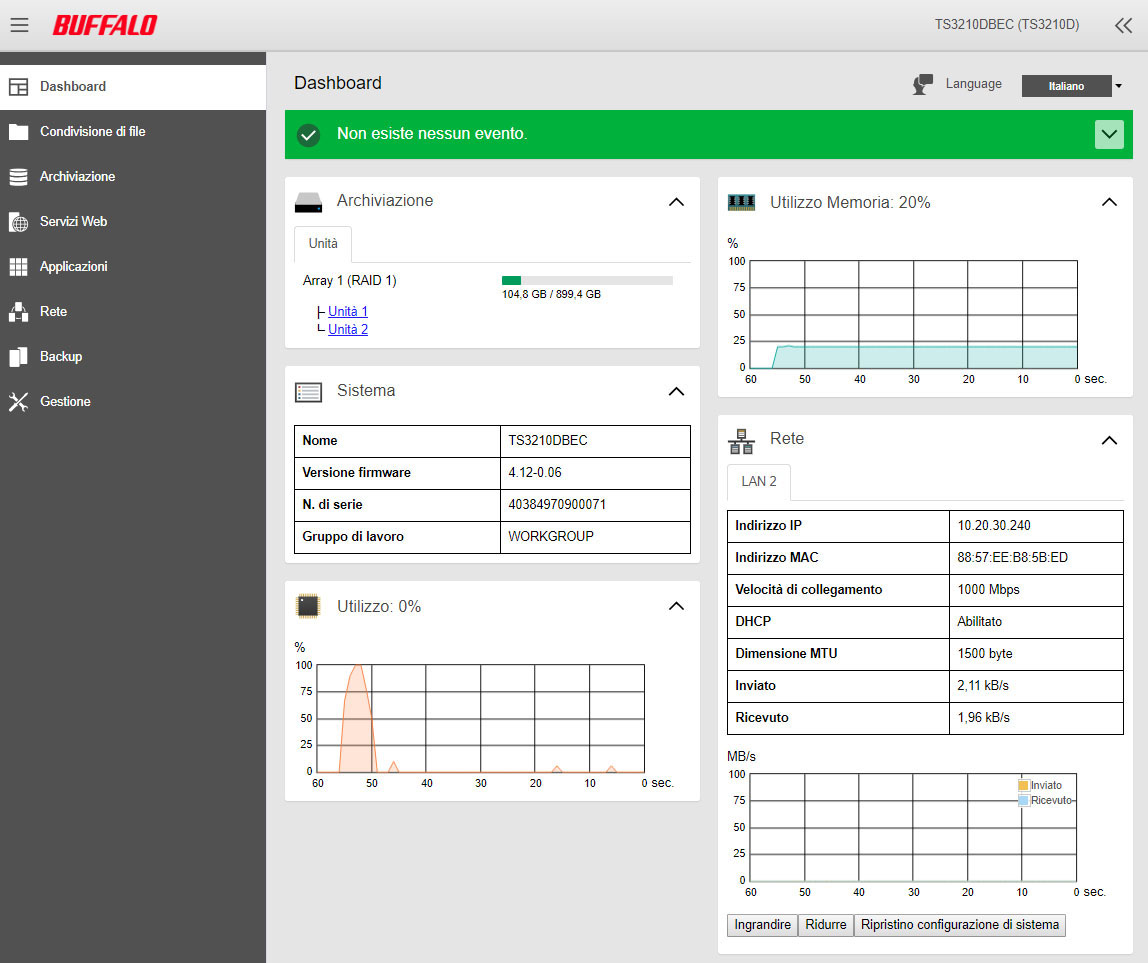Click the Rete network icon in sidebar
The width and height of the screenshot is (1148, 963).
pyautogui.click(x=18, y=312)
